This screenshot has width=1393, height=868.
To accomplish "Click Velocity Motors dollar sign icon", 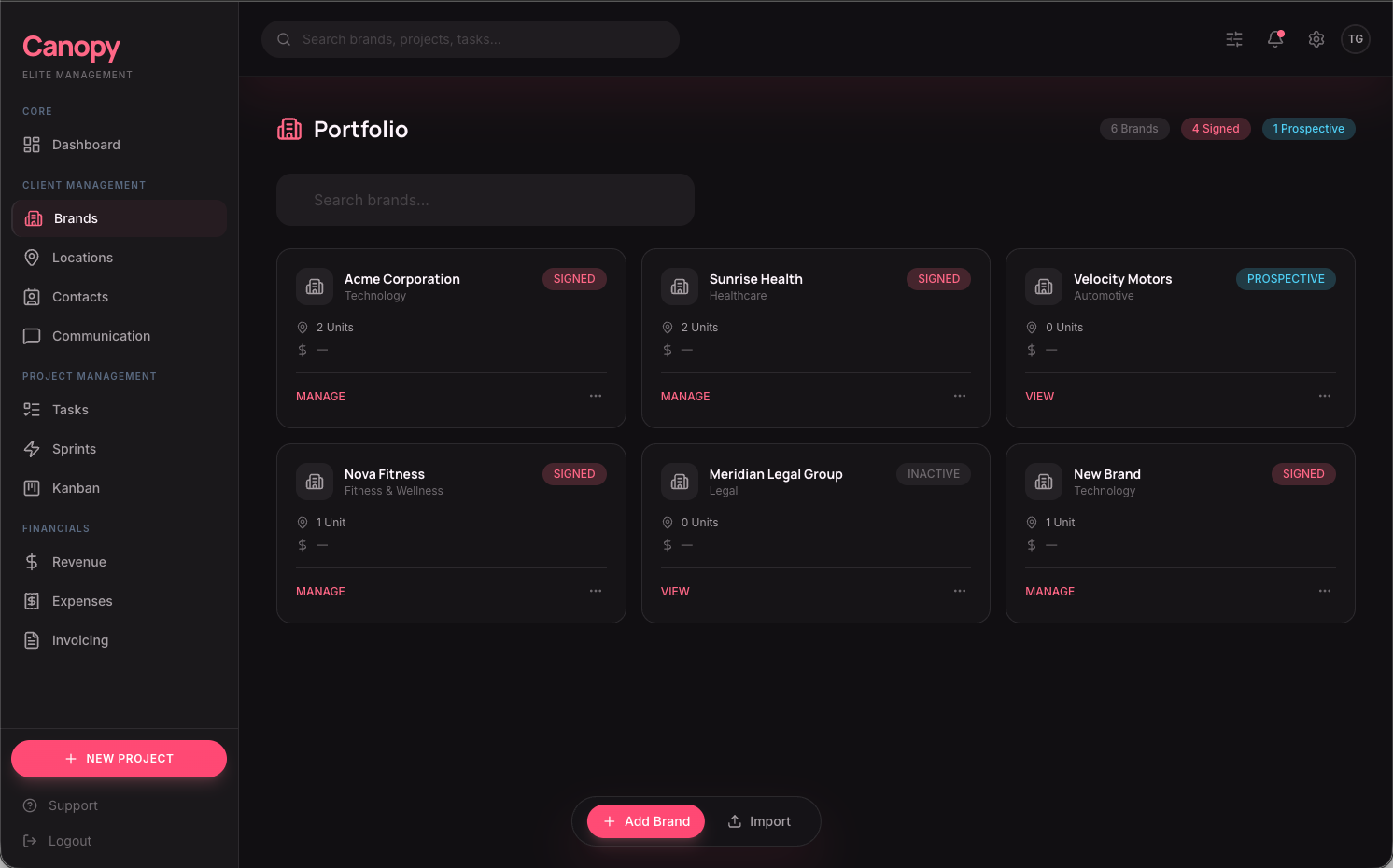I will (x=1032, y=350).
